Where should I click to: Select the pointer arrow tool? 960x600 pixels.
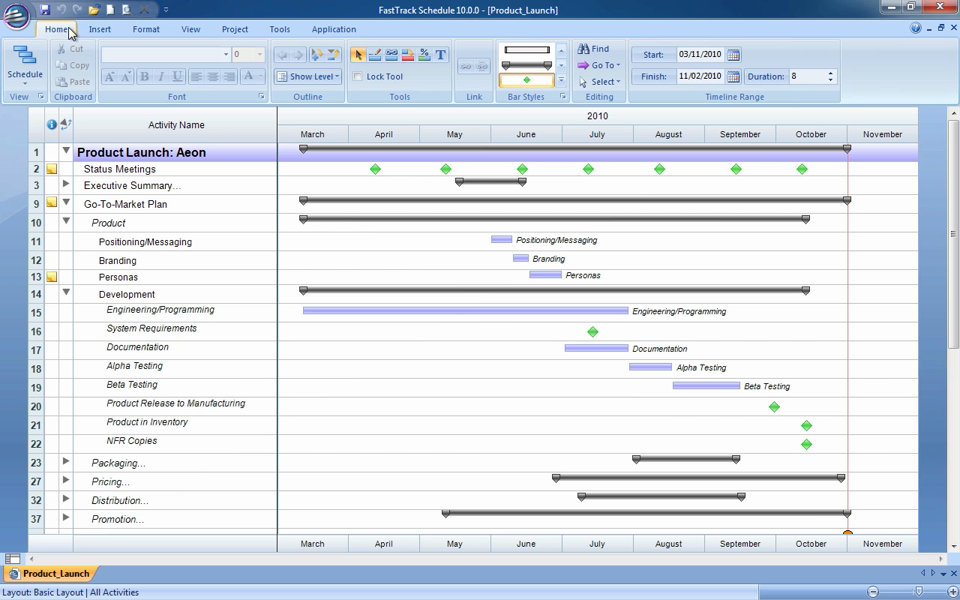[358, 55]
